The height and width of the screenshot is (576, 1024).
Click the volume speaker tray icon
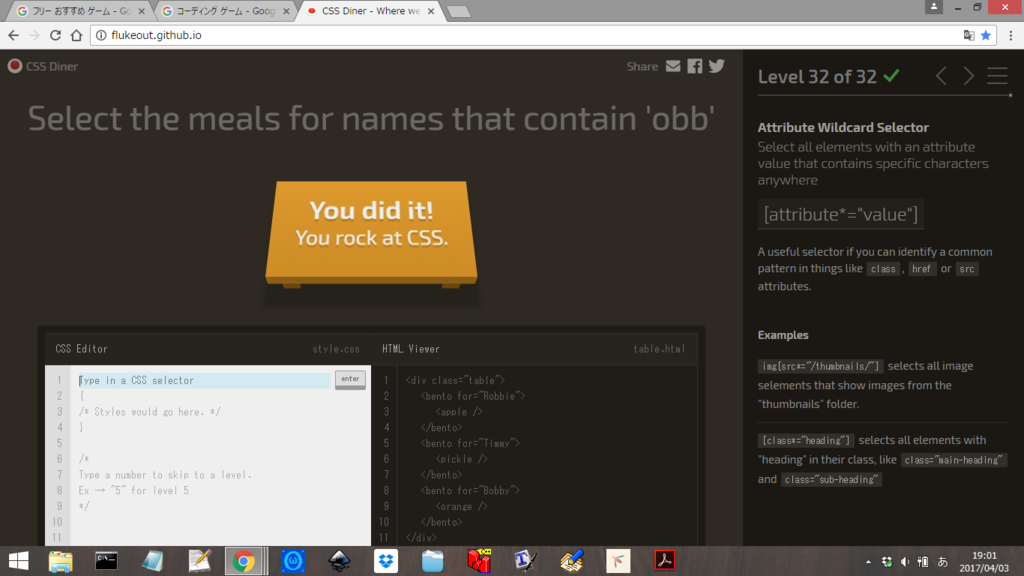click(x=905, y=562)
